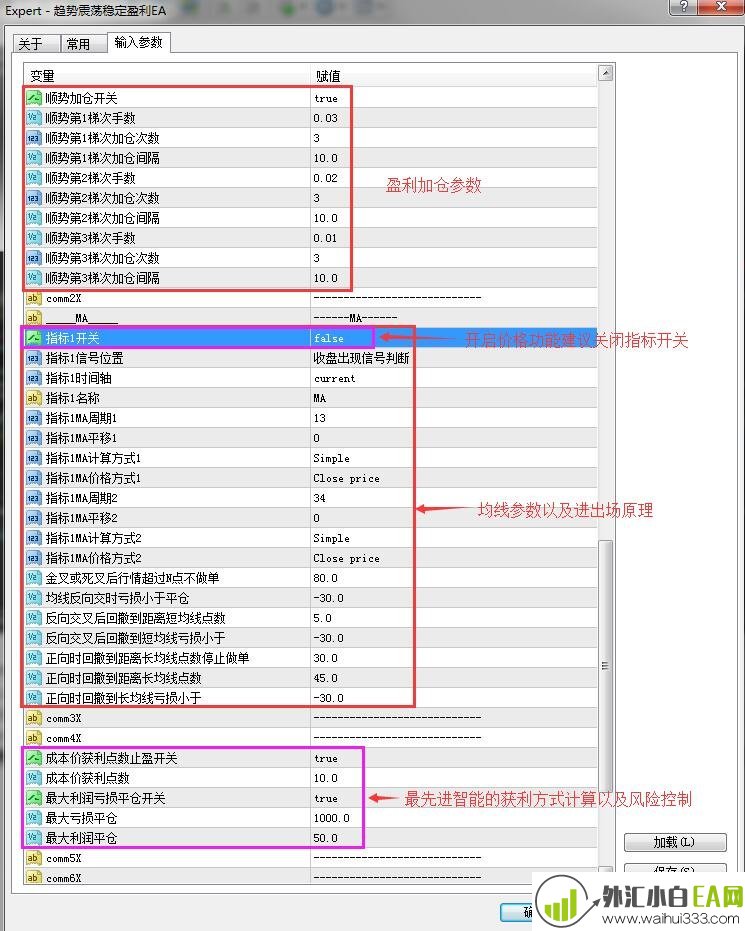Click the icon beside 顺势加仓开关
745x931 pixels.
(34, 98)
